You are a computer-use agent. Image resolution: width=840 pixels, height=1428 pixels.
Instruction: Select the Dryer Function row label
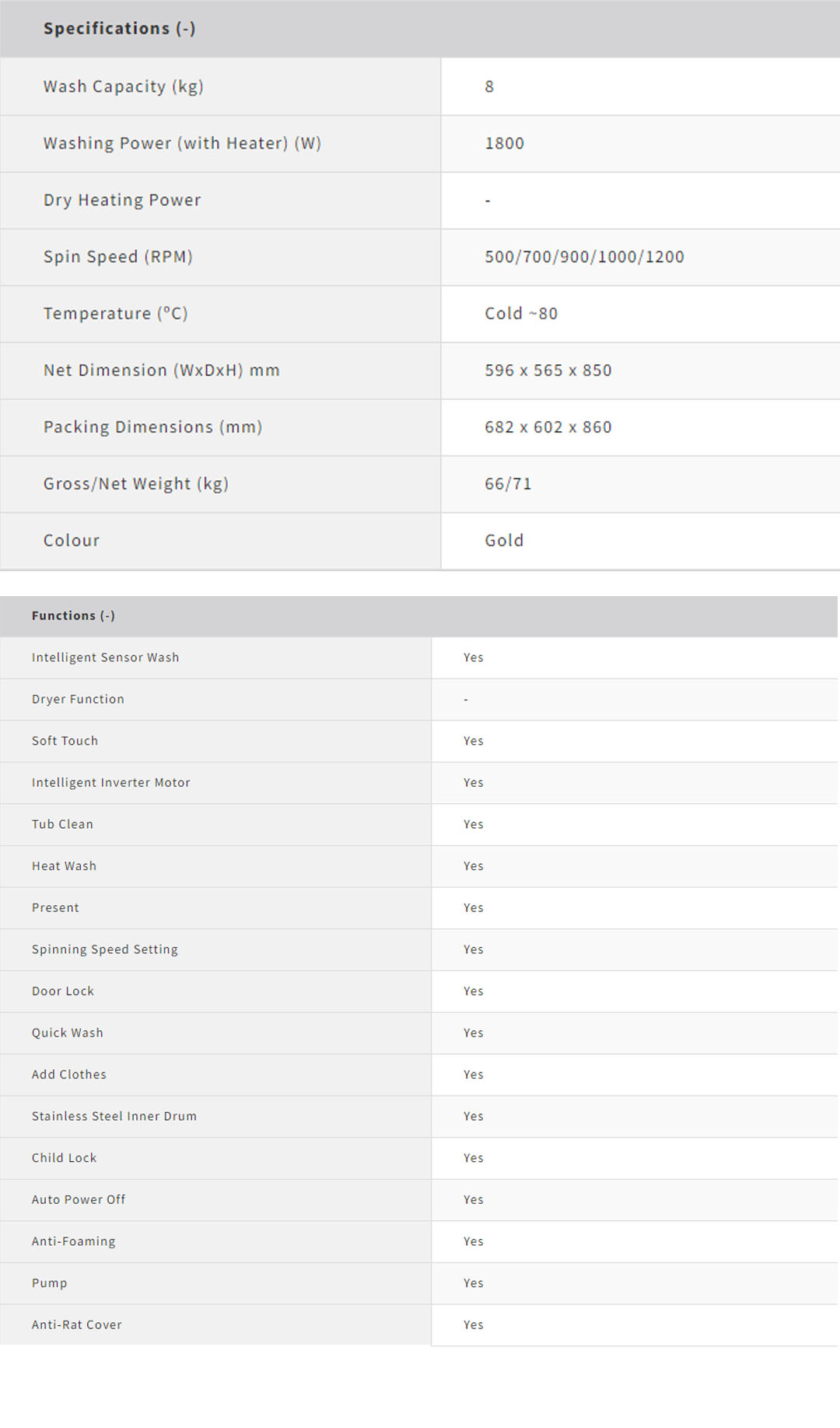(78, 700)
